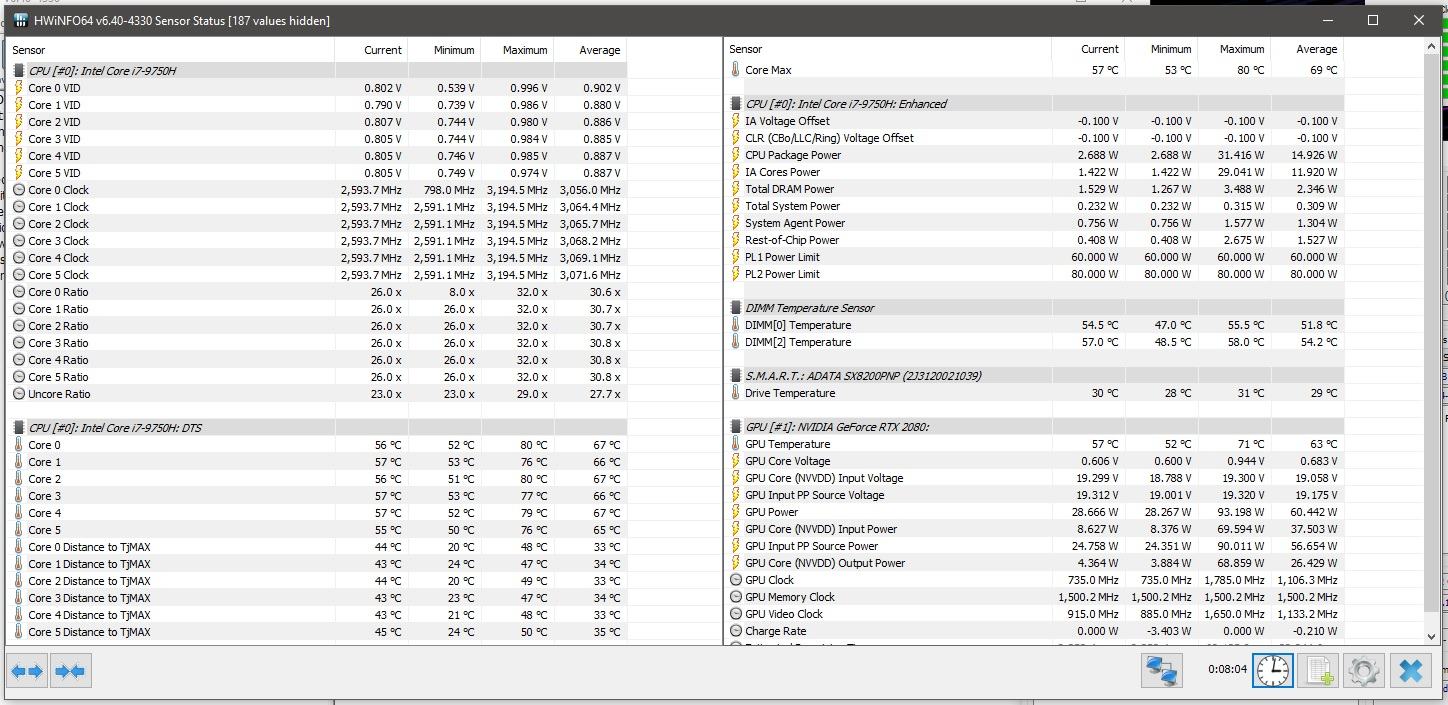Select the CLR (CBo/LLC/Ring) Voltage Offset row
Image resolution: width=1448 pixels, height=705 pixels.
point(1034,138)
